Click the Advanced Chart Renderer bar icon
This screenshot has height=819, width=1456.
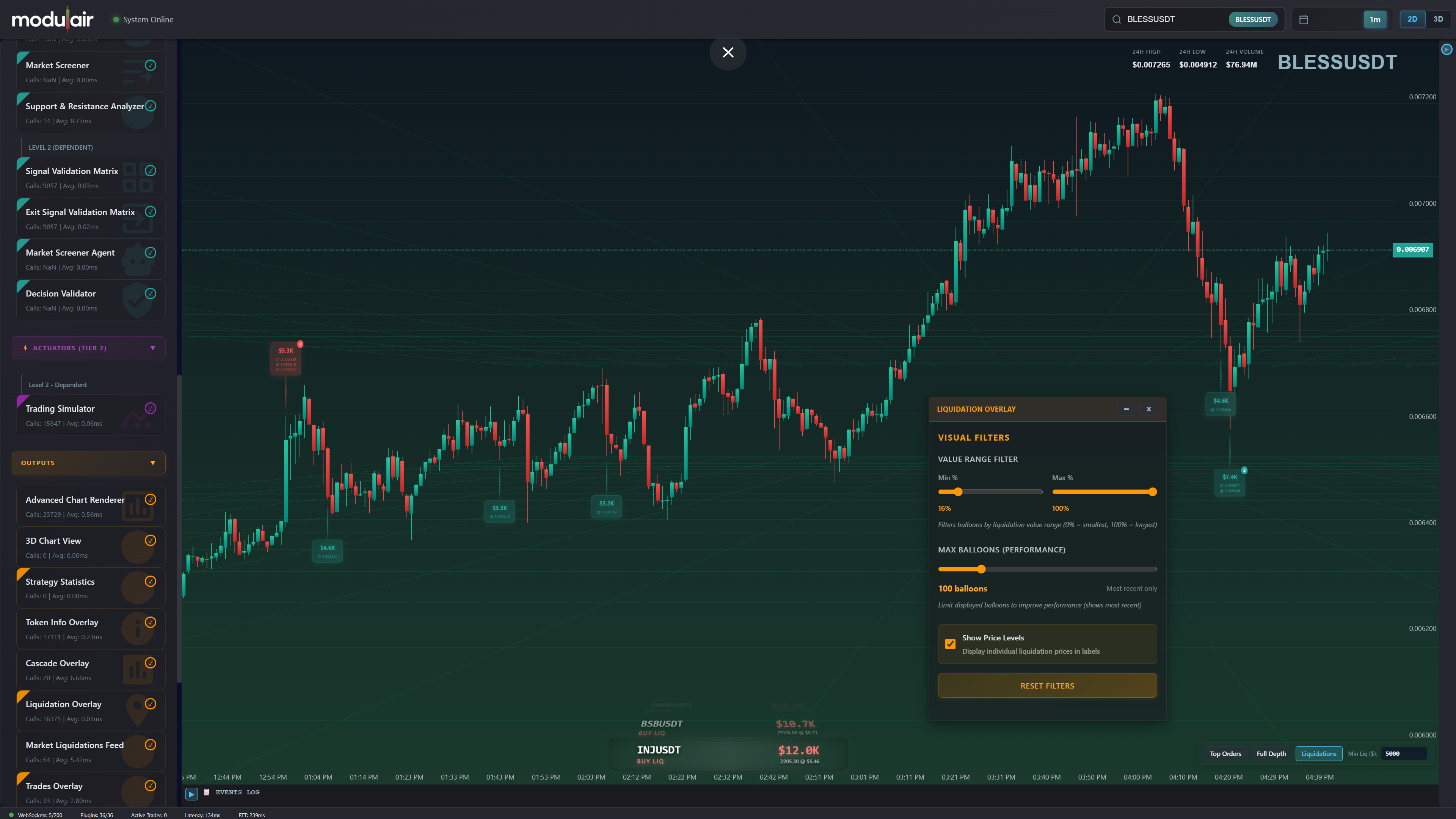click(137, 506)
